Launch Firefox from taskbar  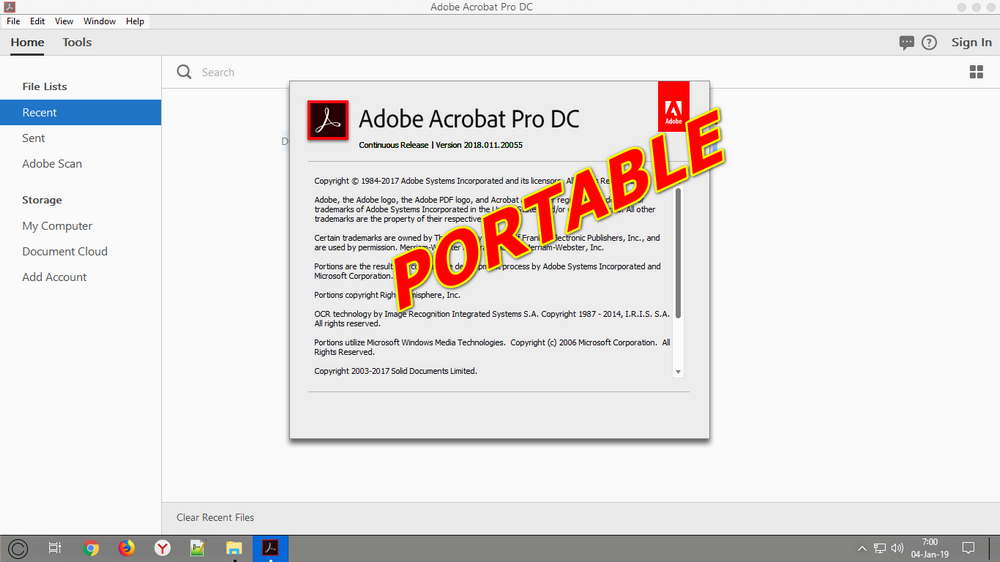126,548
